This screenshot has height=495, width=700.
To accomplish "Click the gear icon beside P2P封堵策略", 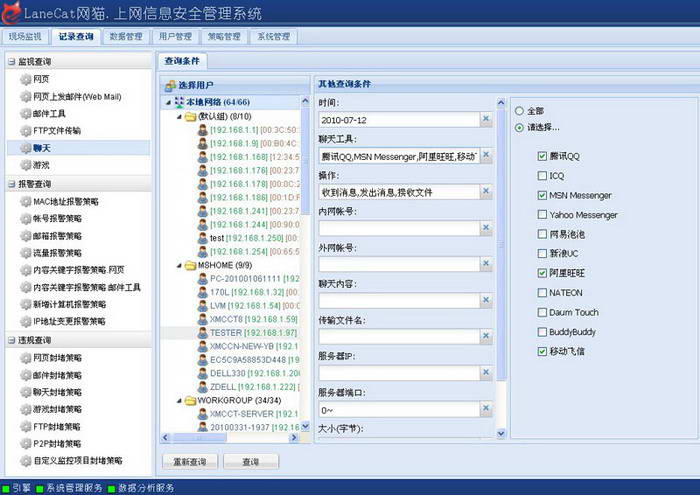I will point(26,444).
